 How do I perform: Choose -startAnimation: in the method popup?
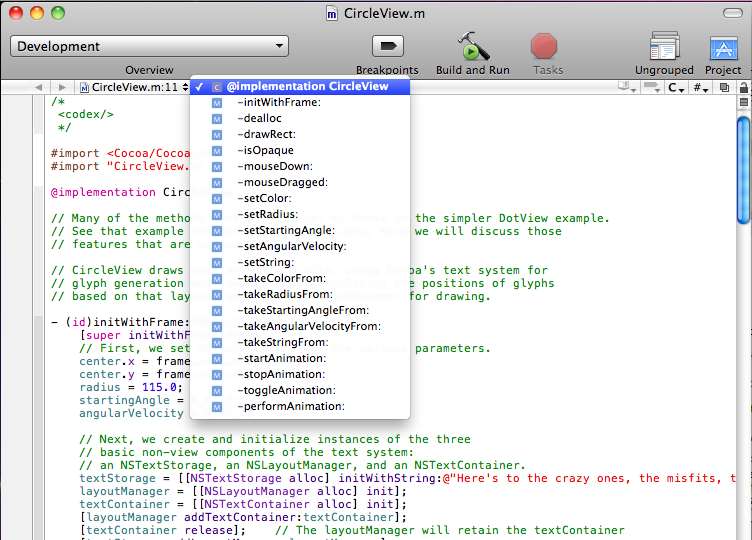click(x=281, y=358)
